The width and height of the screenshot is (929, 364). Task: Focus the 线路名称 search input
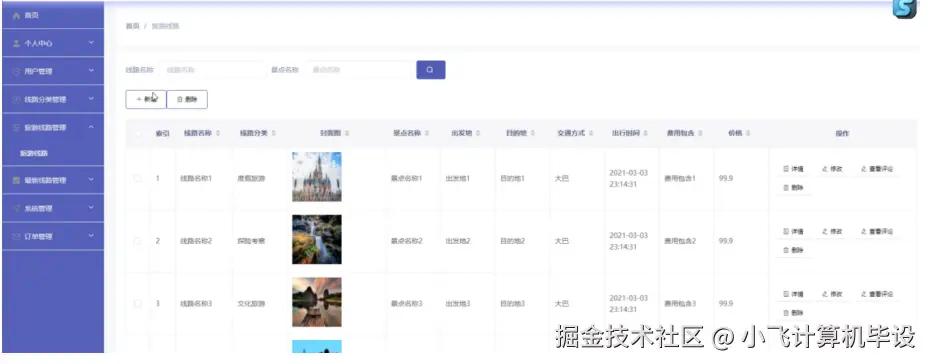(213, 70)
